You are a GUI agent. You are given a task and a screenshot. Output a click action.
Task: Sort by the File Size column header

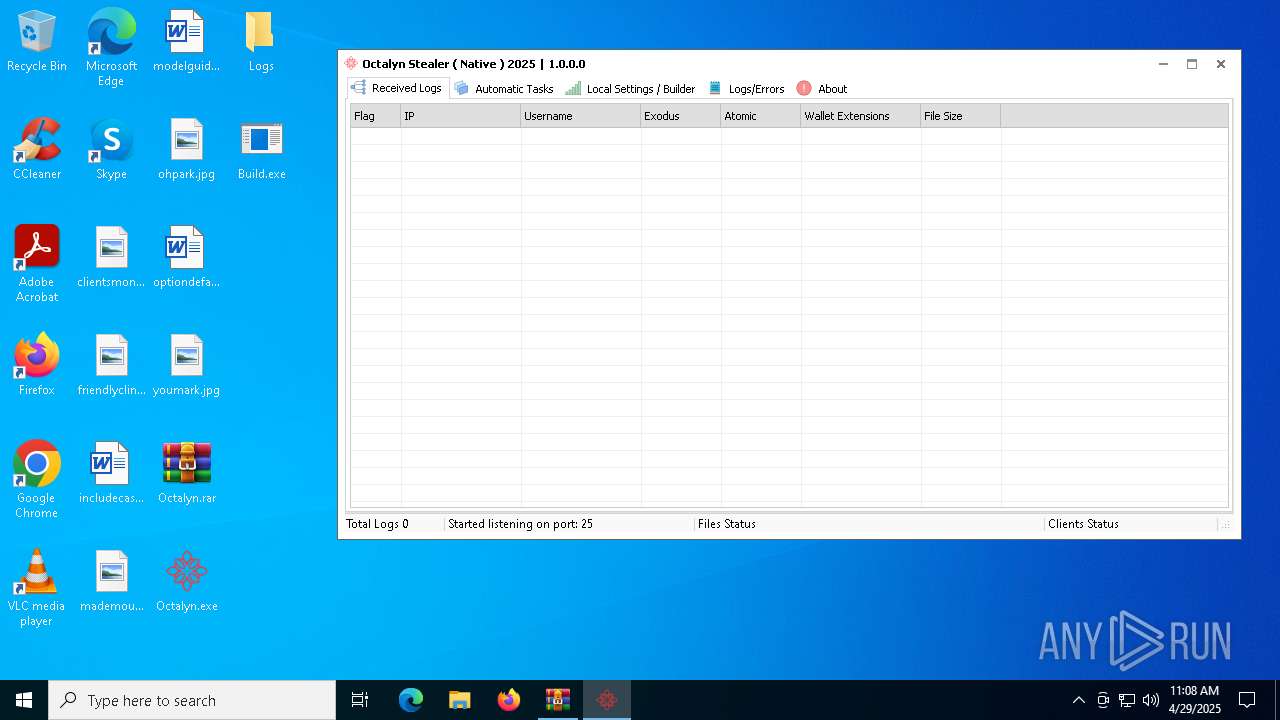pos(961,116)
